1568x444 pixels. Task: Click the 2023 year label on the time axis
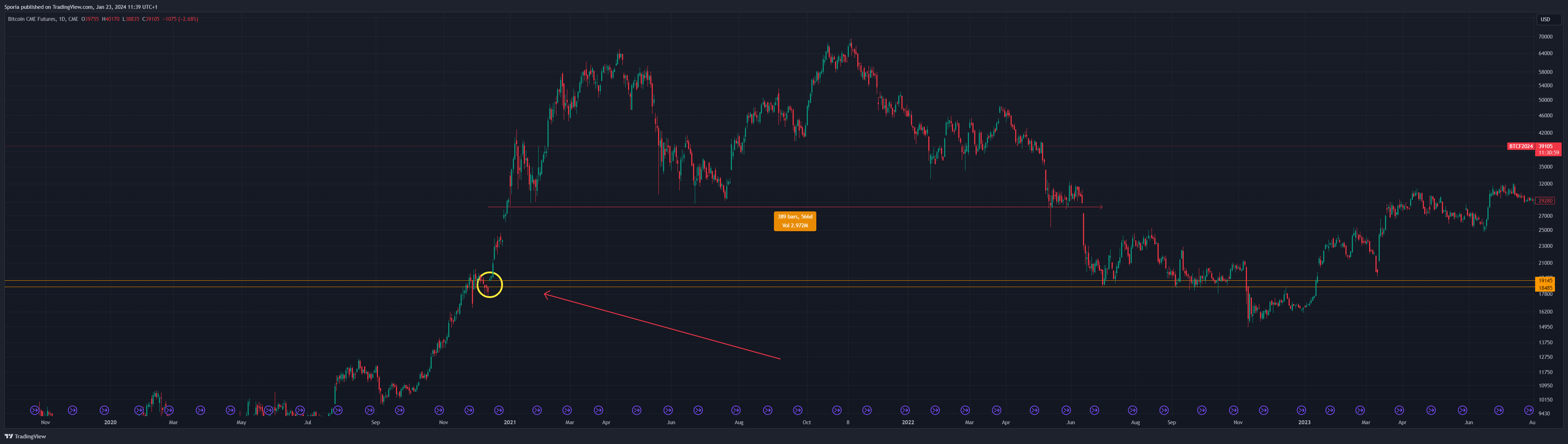[x=1304, y=423]
